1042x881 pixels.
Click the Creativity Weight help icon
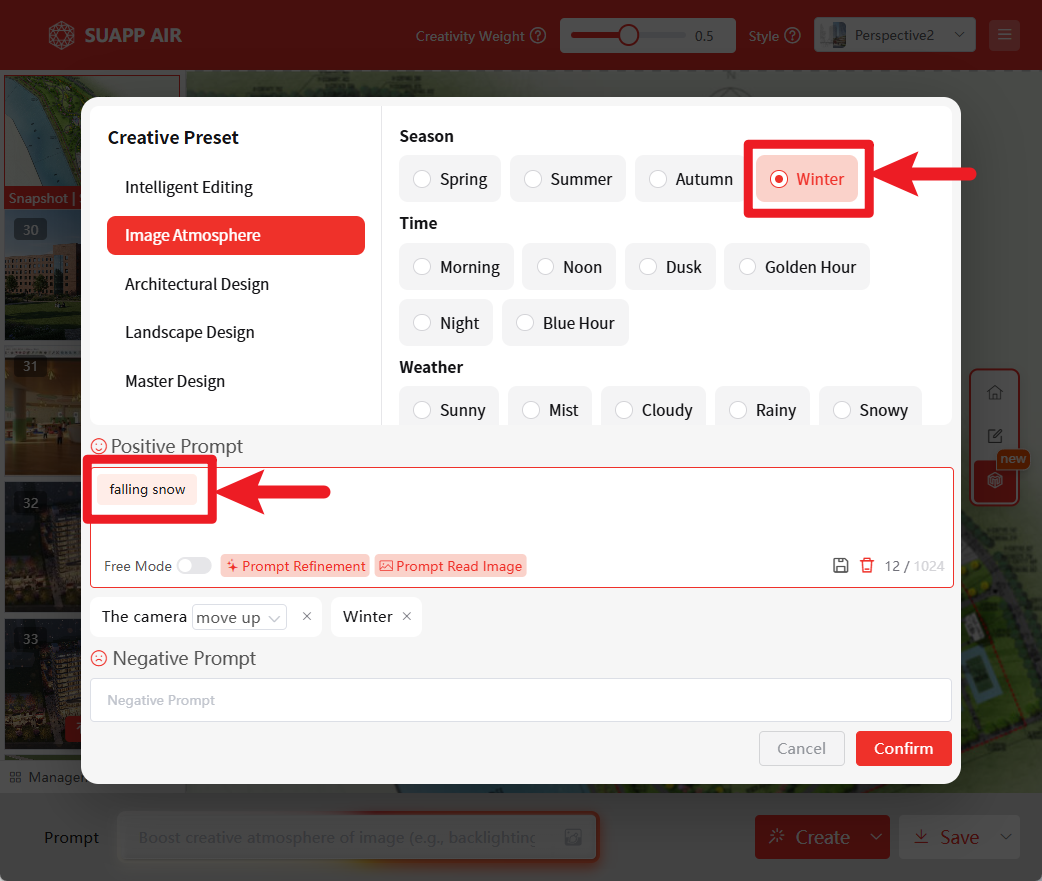click(538, 36)
